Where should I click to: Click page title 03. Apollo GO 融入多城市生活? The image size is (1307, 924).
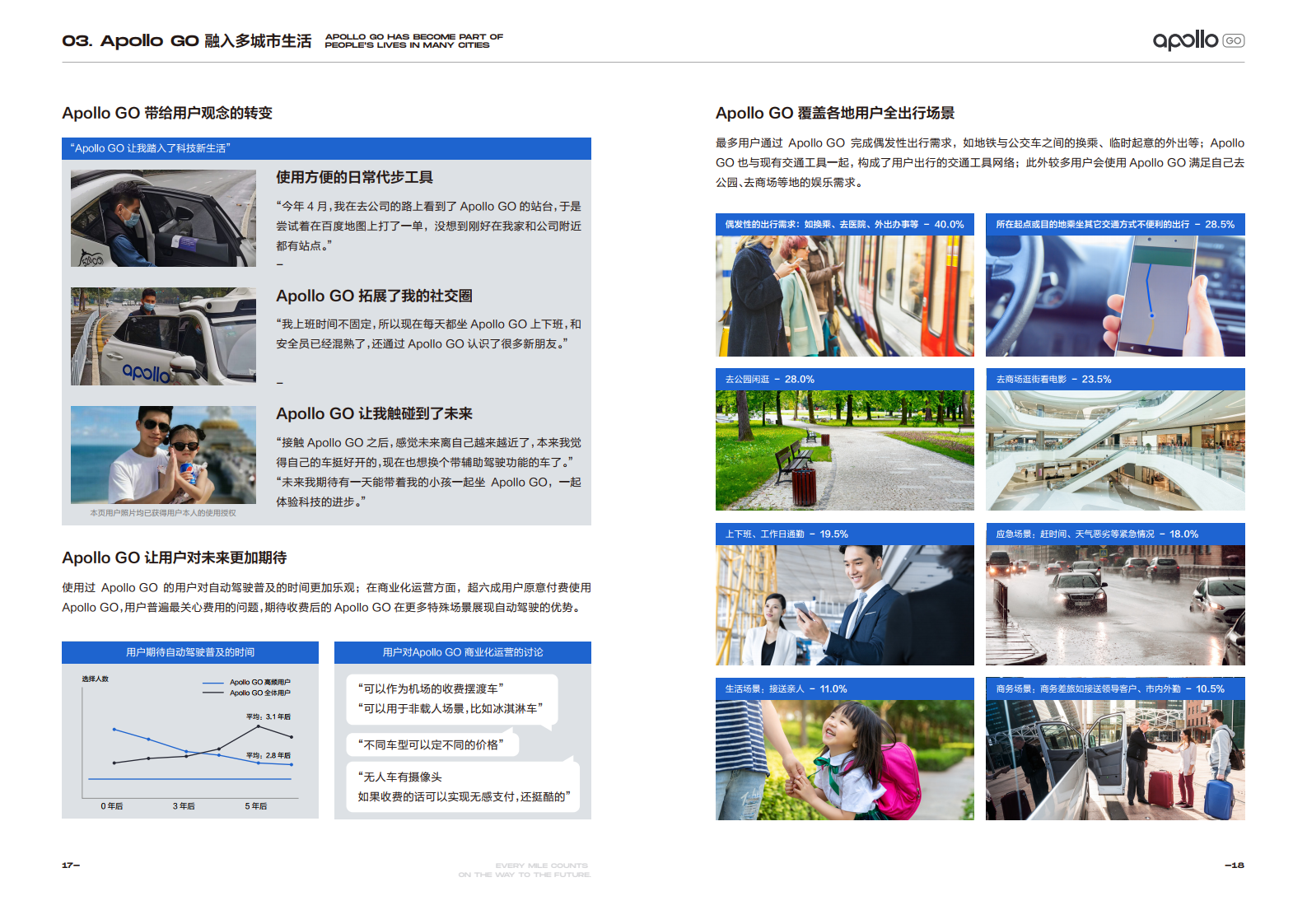[x=187, y=40]
